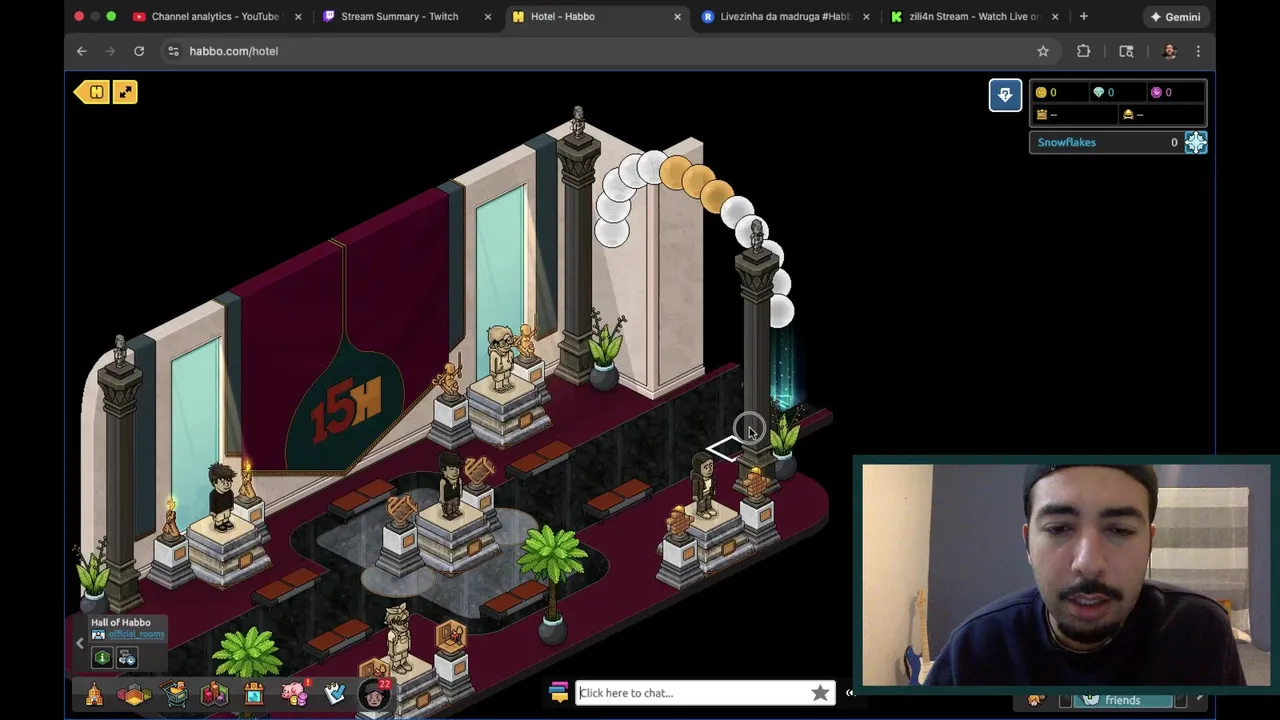This screenshot has height=720, width=1280.
Task: Expand the double chevron beside chat bar
Action: [x=849, y=692]
